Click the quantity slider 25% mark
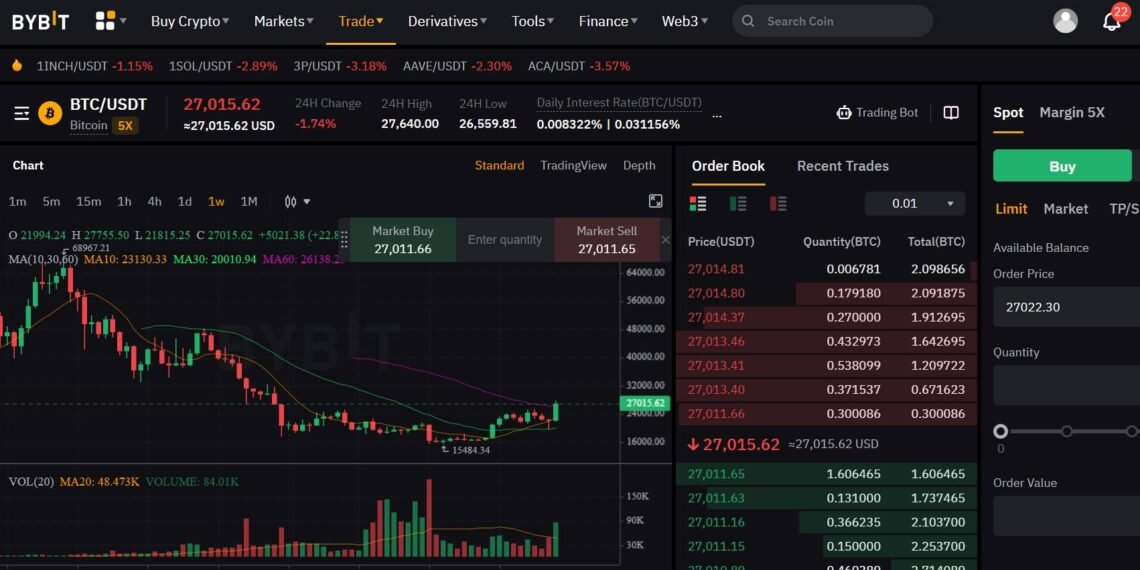Viewport: 1140px width, 570px height. 1067,431
